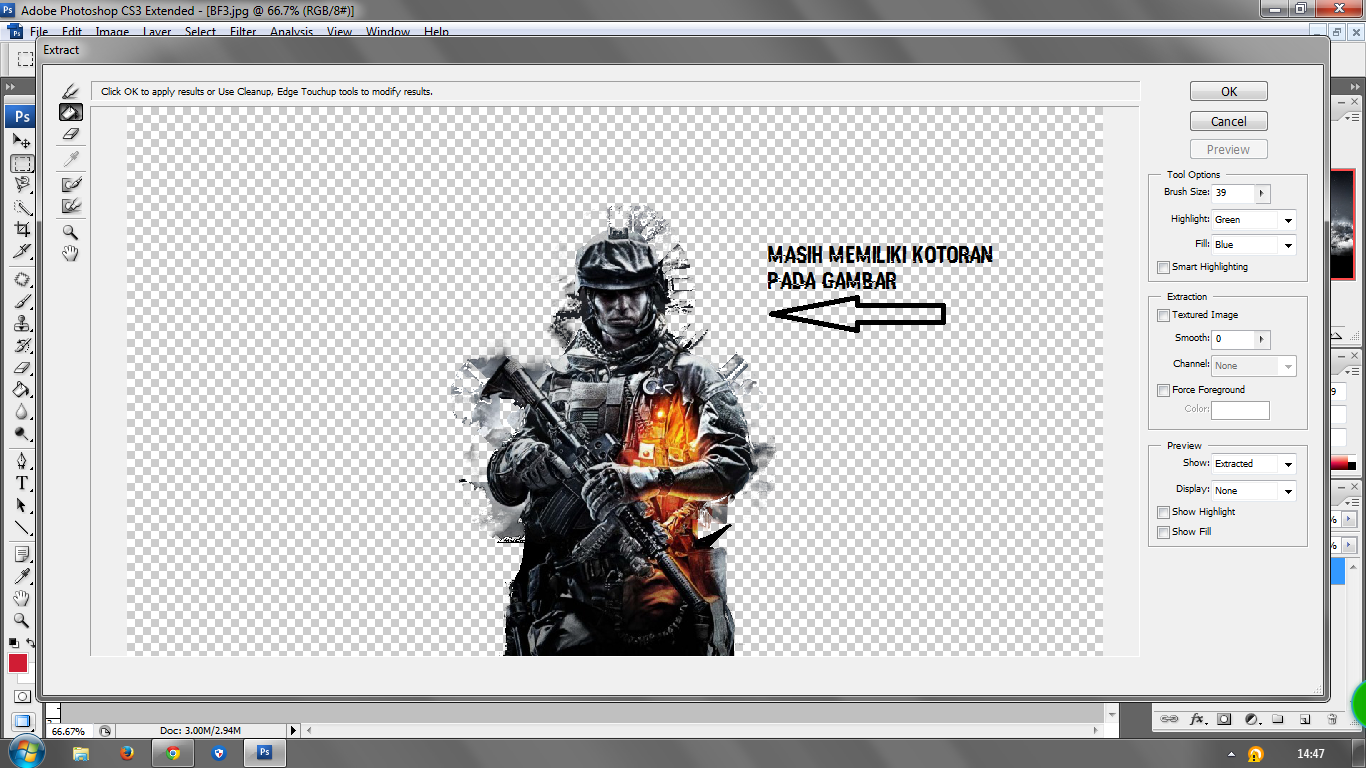Expand the Brush Size slider arrow
Viewport: 1366px width, 768px height.
tap(1262, 193)
